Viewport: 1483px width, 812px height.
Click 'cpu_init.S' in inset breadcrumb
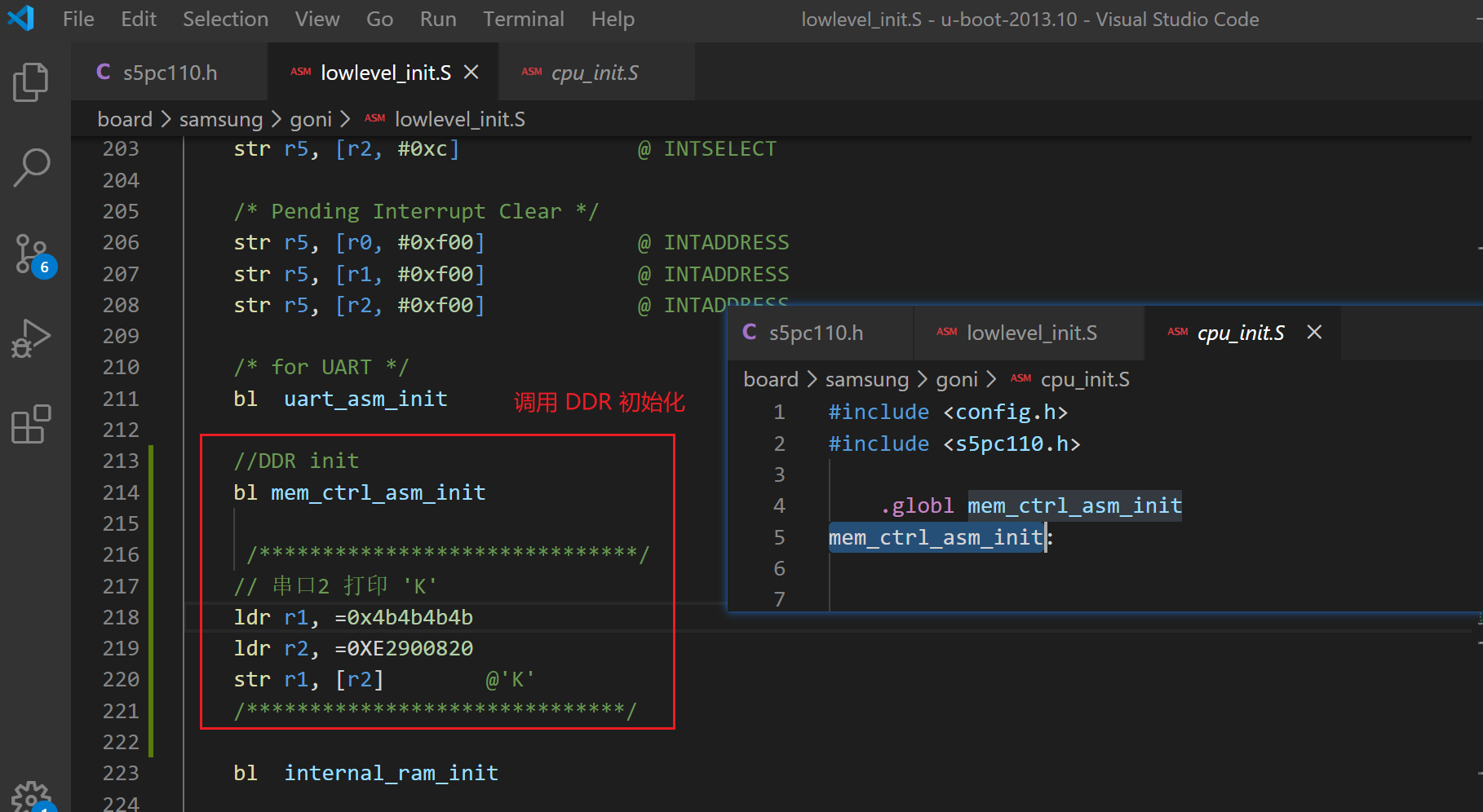point(1086,379)
